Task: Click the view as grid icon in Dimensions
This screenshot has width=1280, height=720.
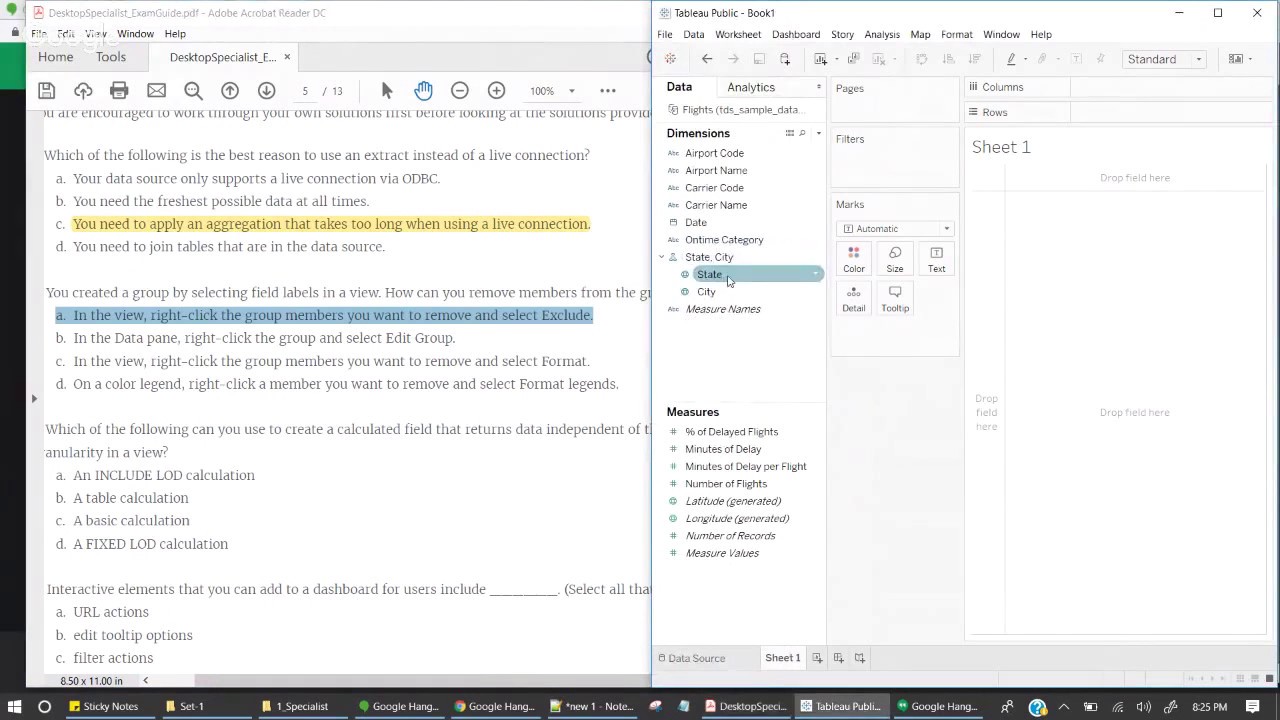Action: coord(789,133)
